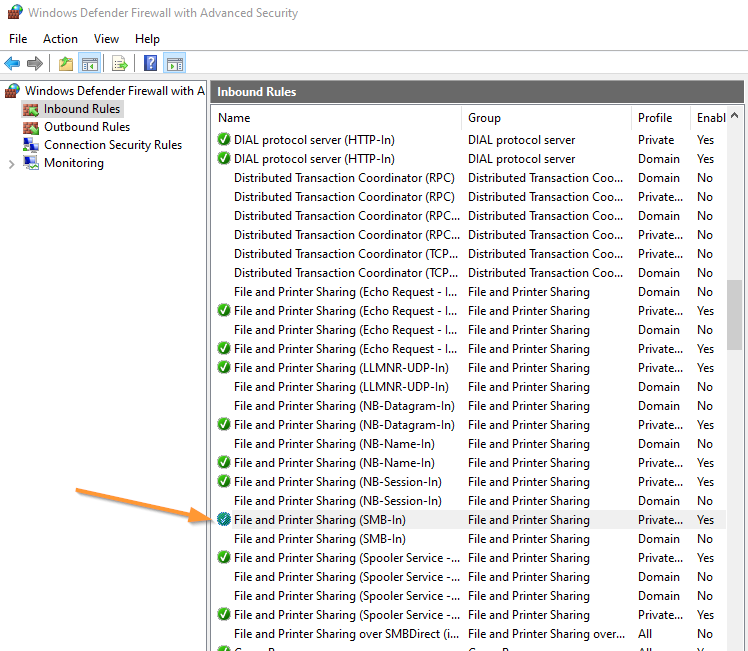Sort by the Group column header
This screenshot has width=748, height=651.
(547, 118)
